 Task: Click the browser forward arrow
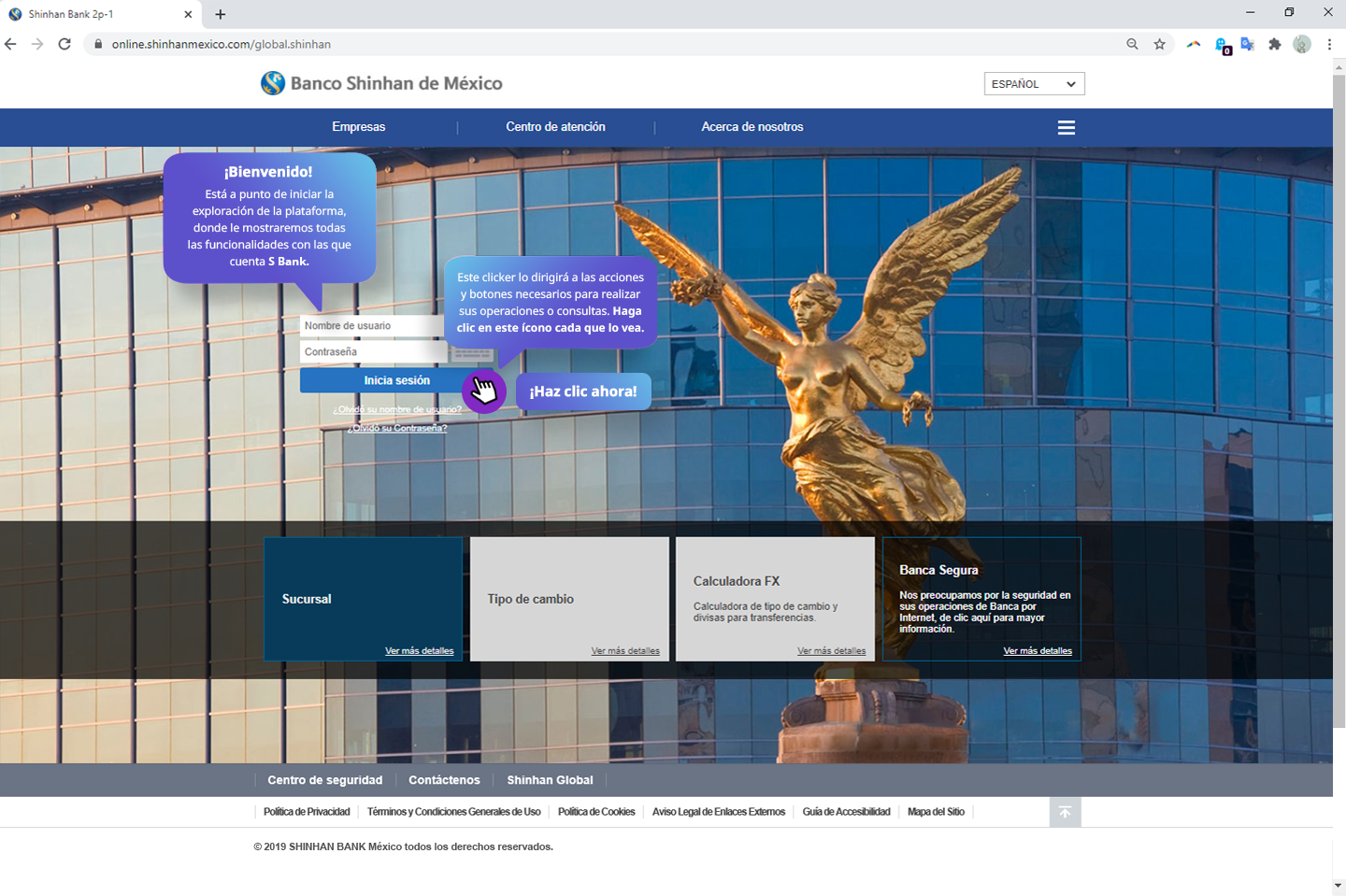(x=37, y=44)
